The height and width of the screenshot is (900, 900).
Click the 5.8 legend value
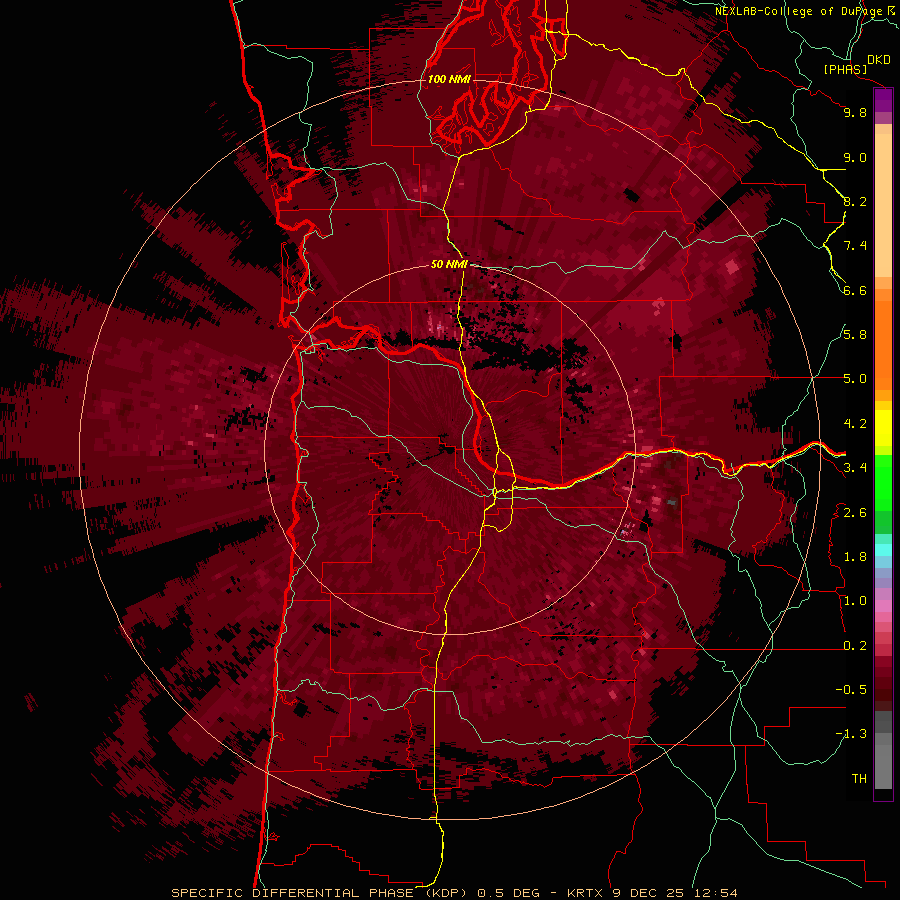pyautogui.click(x=855, y=335)
